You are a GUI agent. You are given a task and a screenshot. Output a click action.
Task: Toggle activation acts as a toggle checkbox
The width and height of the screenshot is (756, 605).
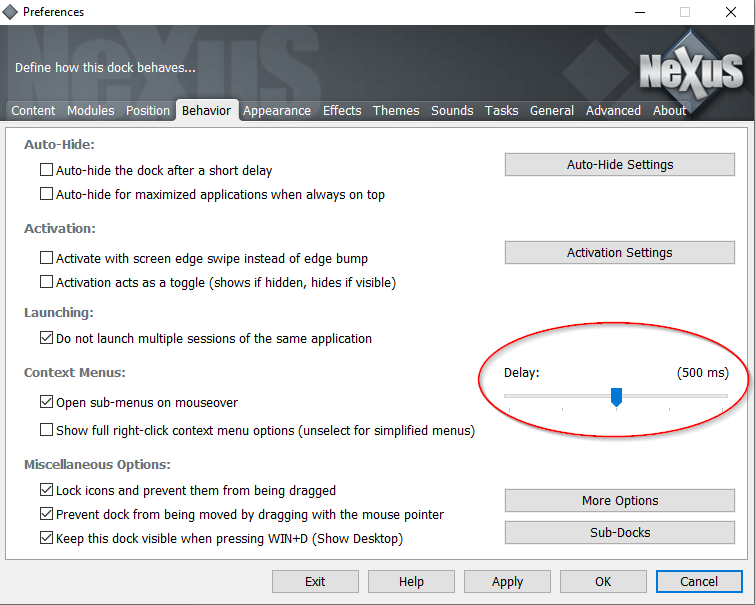coord(46,283)
